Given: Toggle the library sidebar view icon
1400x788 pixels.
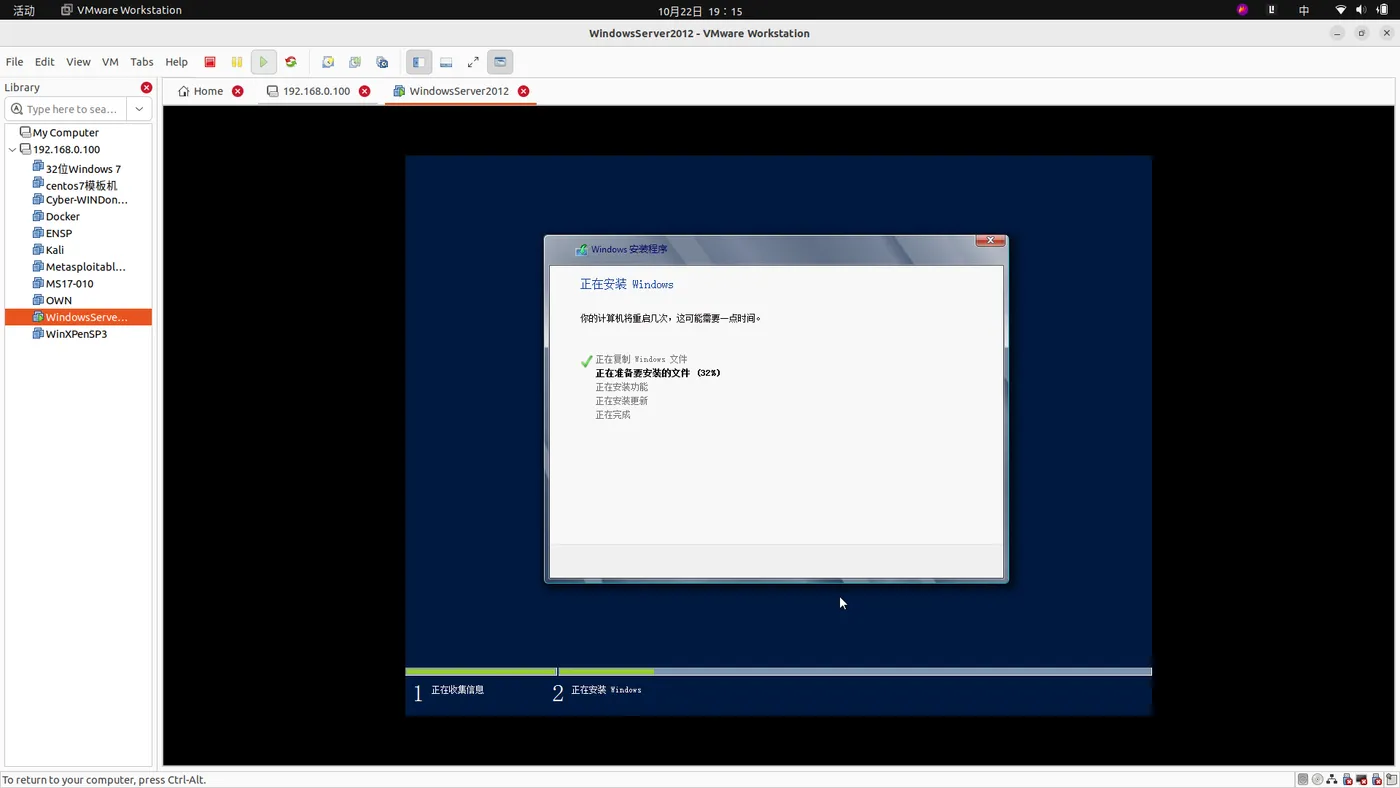Looking at the screenshot, I should click(x=419, y=62).
